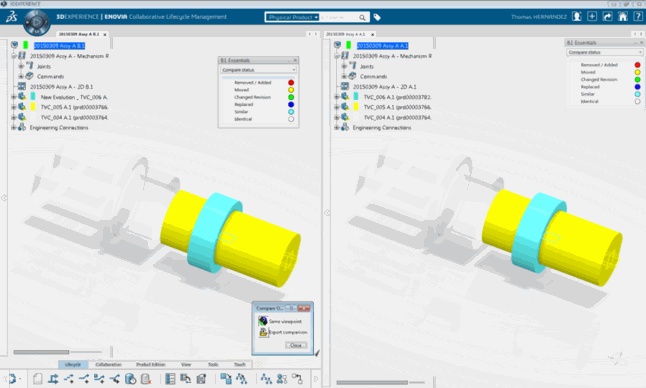Viewport: 646px width, 388px height.
Task: Click the compass play button icon
Action: [37, 22]
